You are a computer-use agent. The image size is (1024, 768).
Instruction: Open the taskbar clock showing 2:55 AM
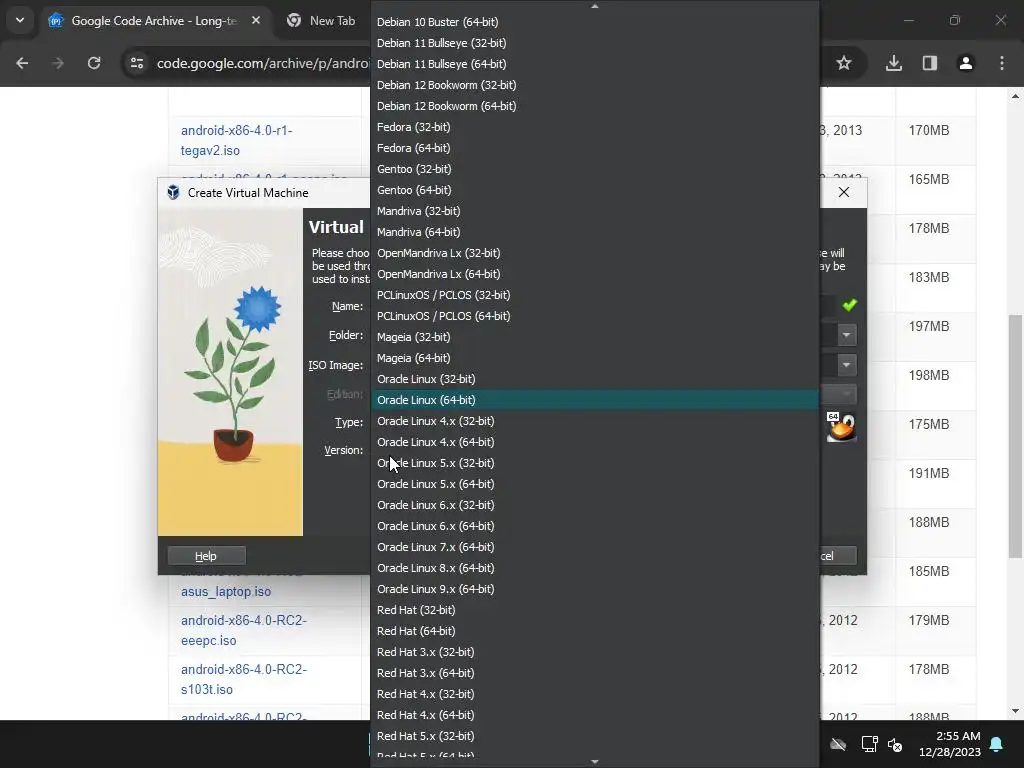click(950, 744)
